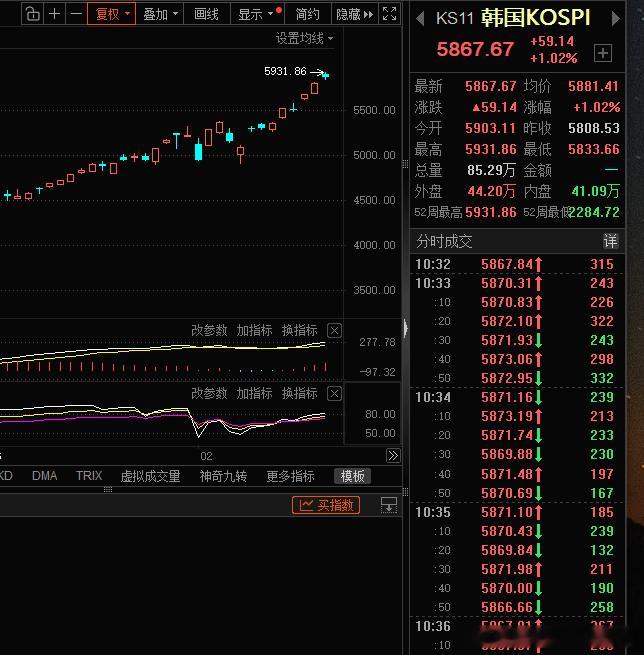Select the 虚拟成交量 indicator tab
Image resolution: width=644 pixels, height=655 pixels.
[150, 476]
